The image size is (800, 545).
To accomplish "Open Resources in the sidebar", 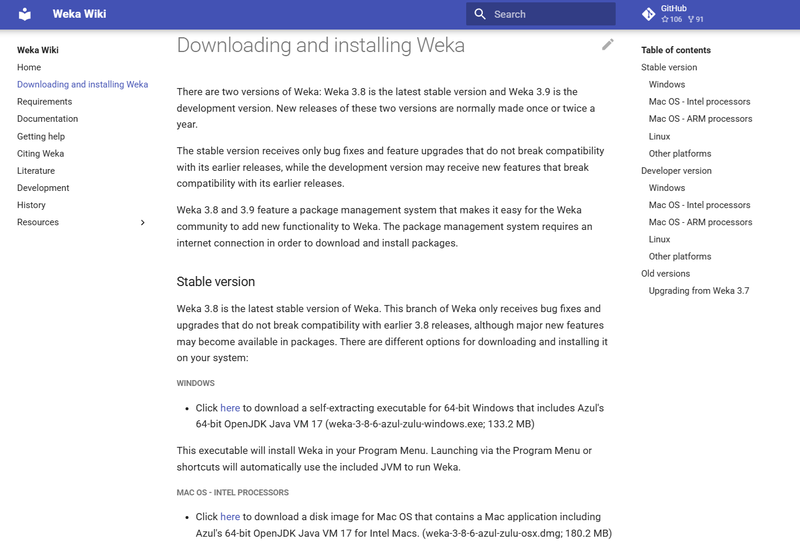I will (38, 222).
